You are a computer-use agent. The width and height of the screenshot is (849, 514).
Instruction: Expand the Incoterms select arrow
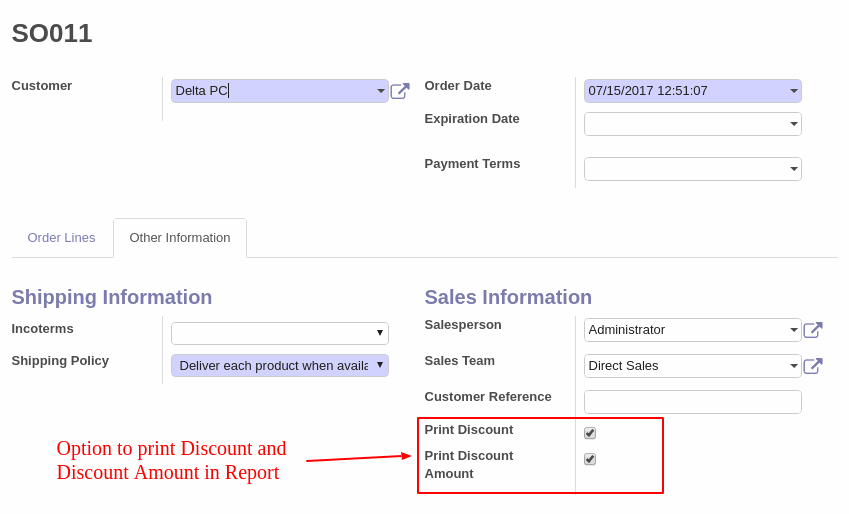pos(380,333)
